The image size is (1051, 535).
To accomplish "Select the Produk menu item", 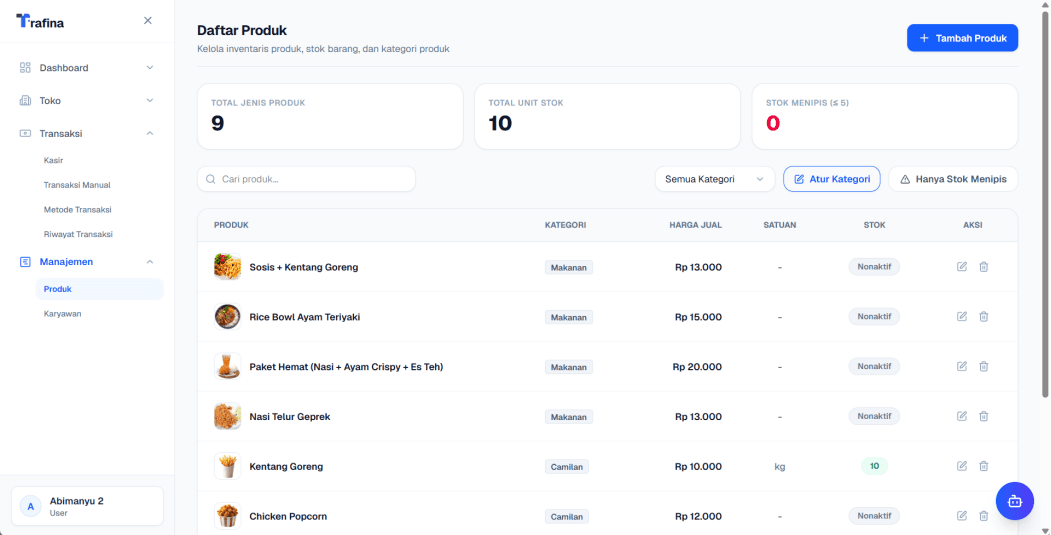I will (99, 289).
